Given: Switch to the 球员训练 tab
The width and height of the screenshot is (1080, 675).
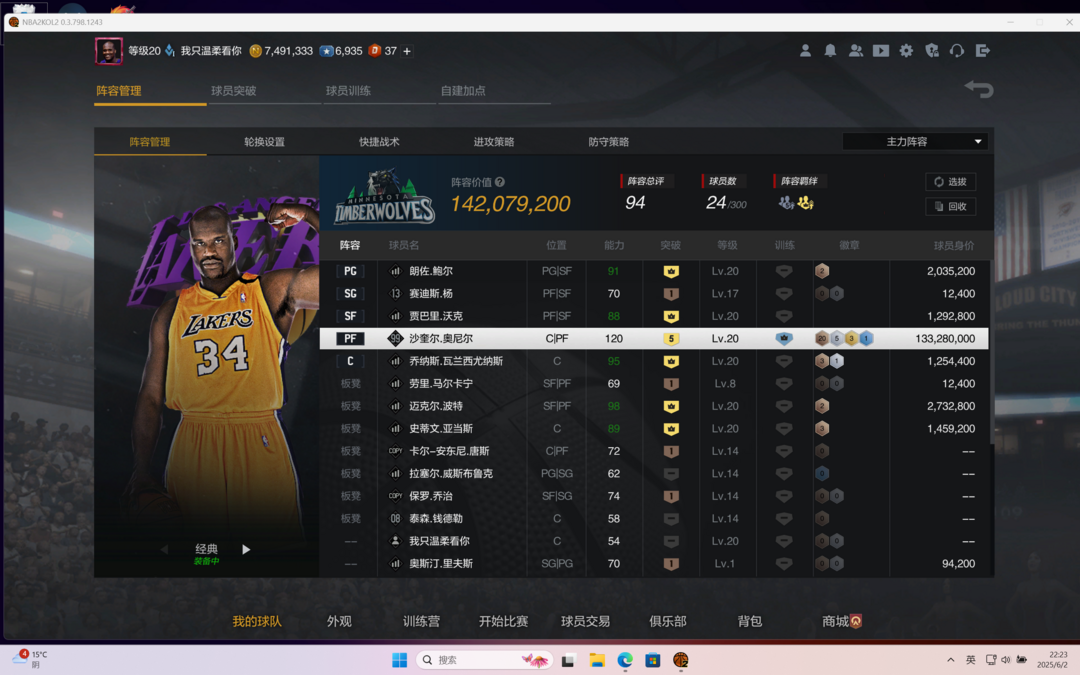Looking at the screenshot, I should coord(349,90).
